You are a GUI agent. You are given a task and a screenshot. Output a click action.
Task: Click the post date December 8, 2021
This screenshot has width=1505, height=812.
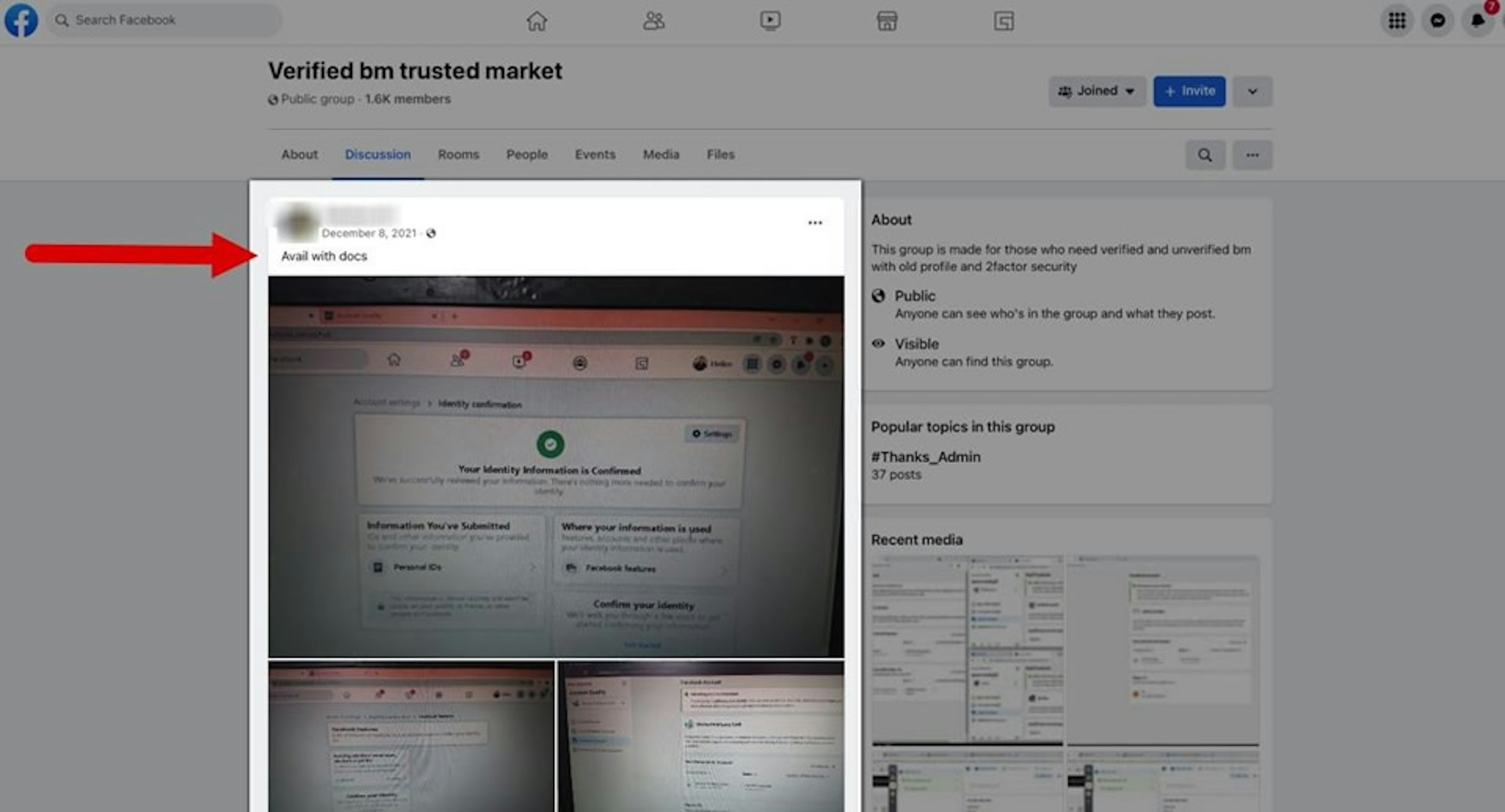(x=369, y=233)
